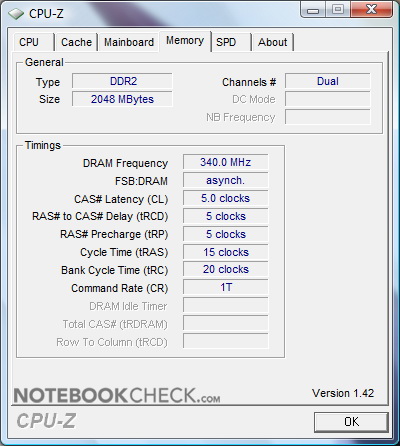Image resolution: width=400 pixels, height=446 pixels.
Task: Click the Memory tab
Action: 185,41
